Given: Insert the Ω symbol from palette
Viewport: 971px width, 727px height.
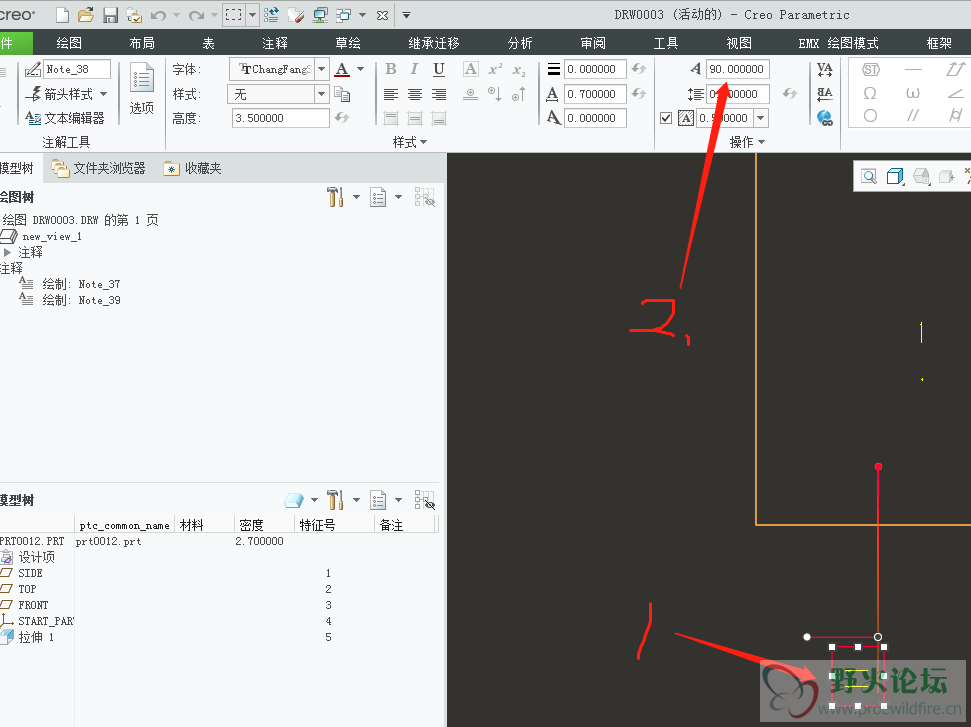Looking at the screenshot, I should 870,94.
